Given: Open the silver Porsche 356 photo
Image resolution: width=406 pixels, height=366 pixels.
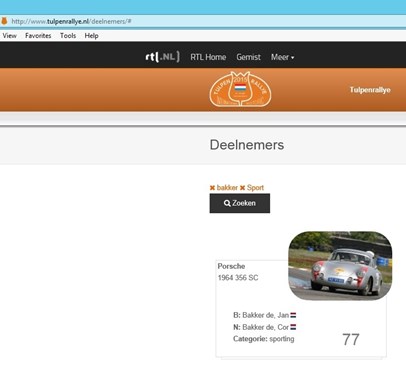Looking at the screenshot, I should [340, 265].
